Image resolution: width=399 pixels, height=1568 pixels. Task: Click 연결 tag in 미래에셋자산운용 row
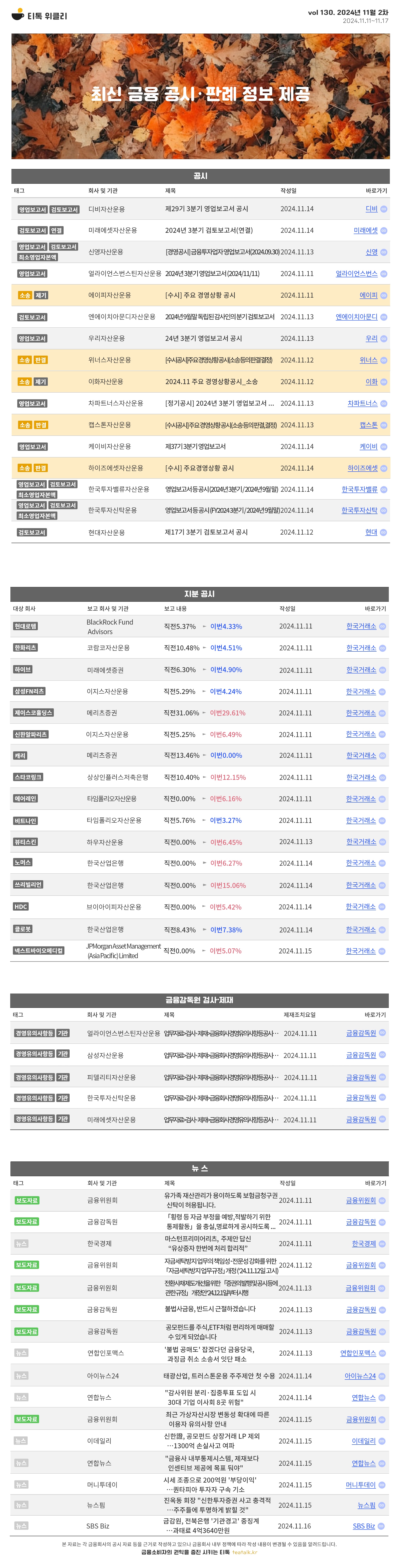pyautogui.click(x=57, y=231)
